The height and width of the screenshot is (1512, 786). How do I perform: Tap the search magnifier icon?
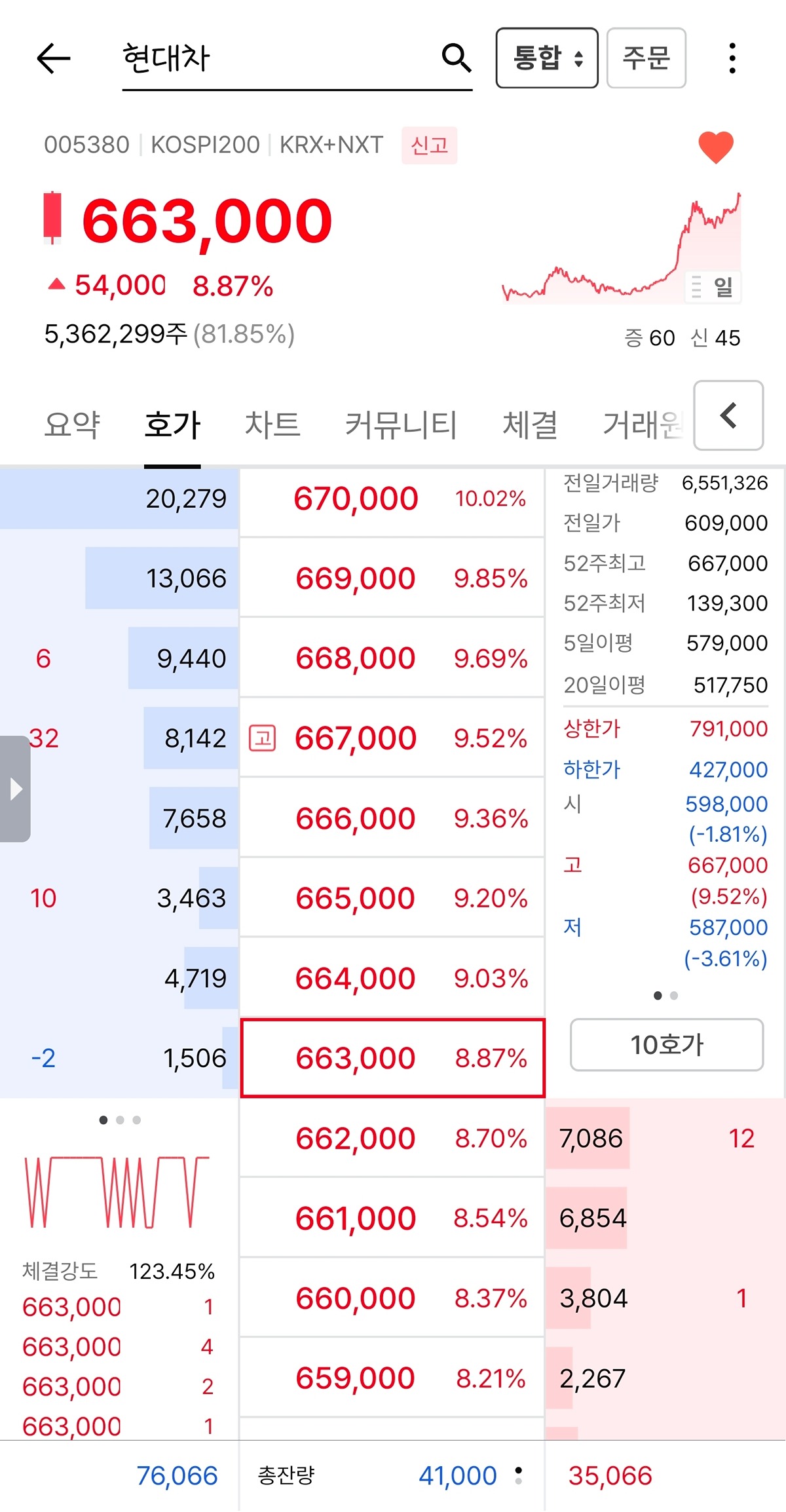457,58
